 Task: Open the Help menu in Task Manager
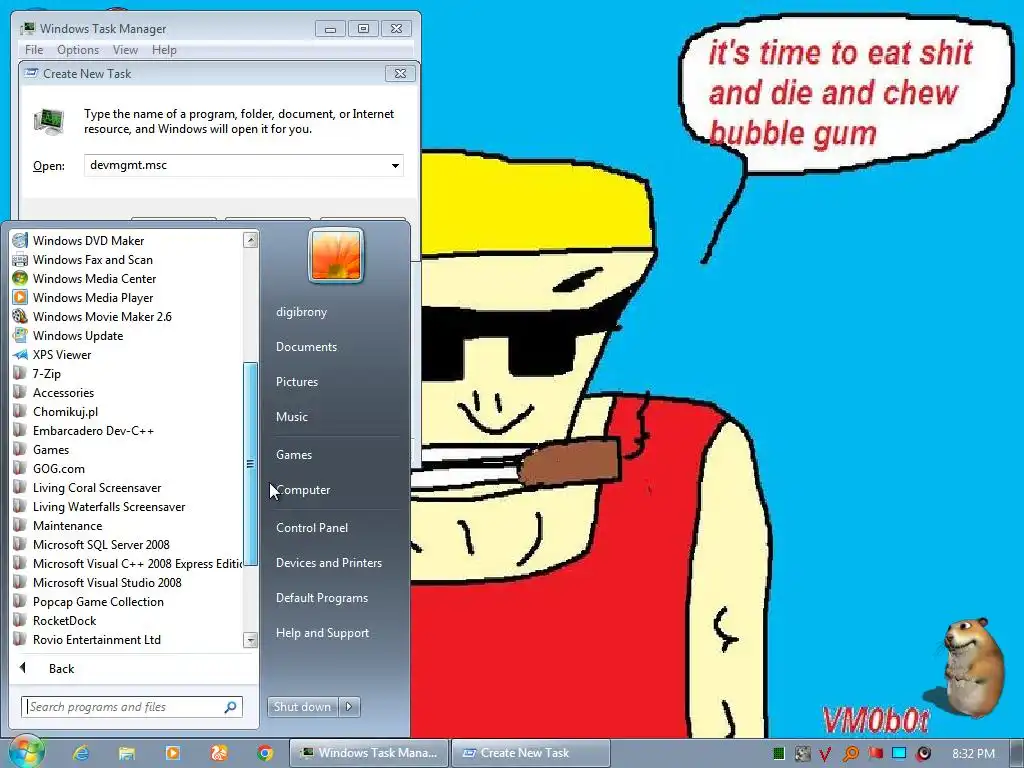(x=164, y=50)
